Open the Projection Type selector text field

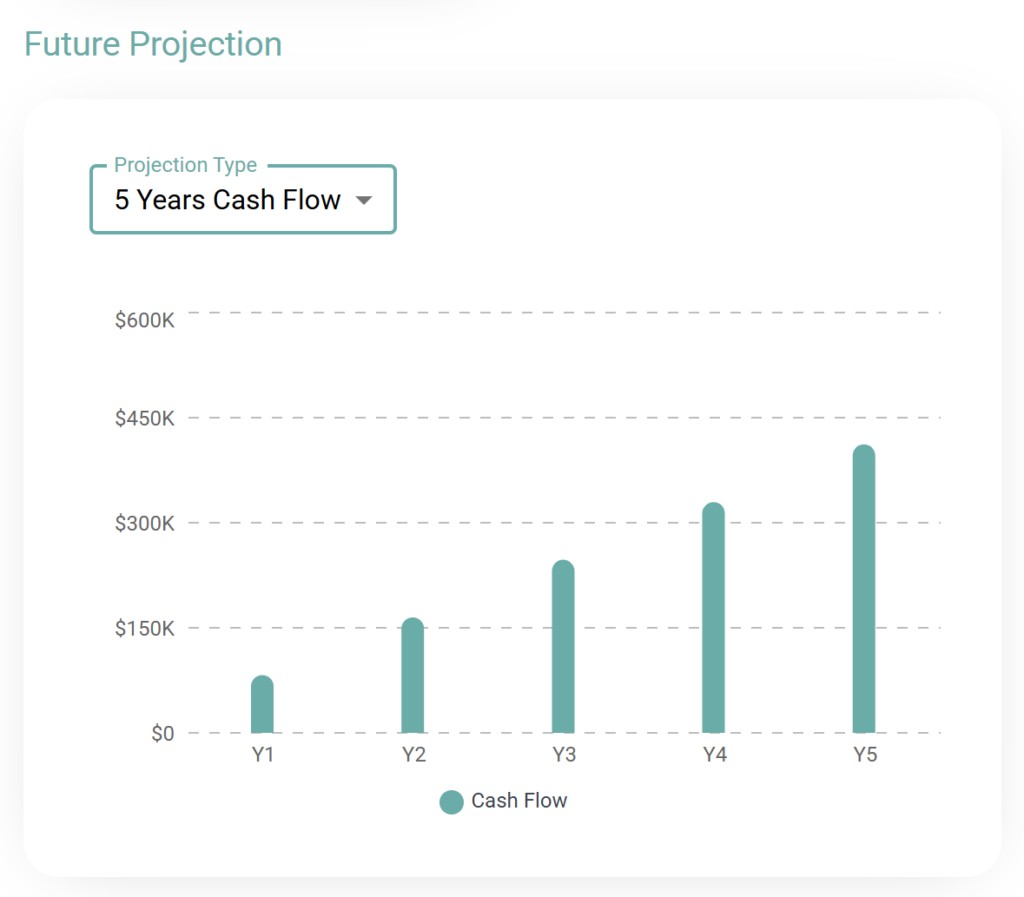[227, 200]
